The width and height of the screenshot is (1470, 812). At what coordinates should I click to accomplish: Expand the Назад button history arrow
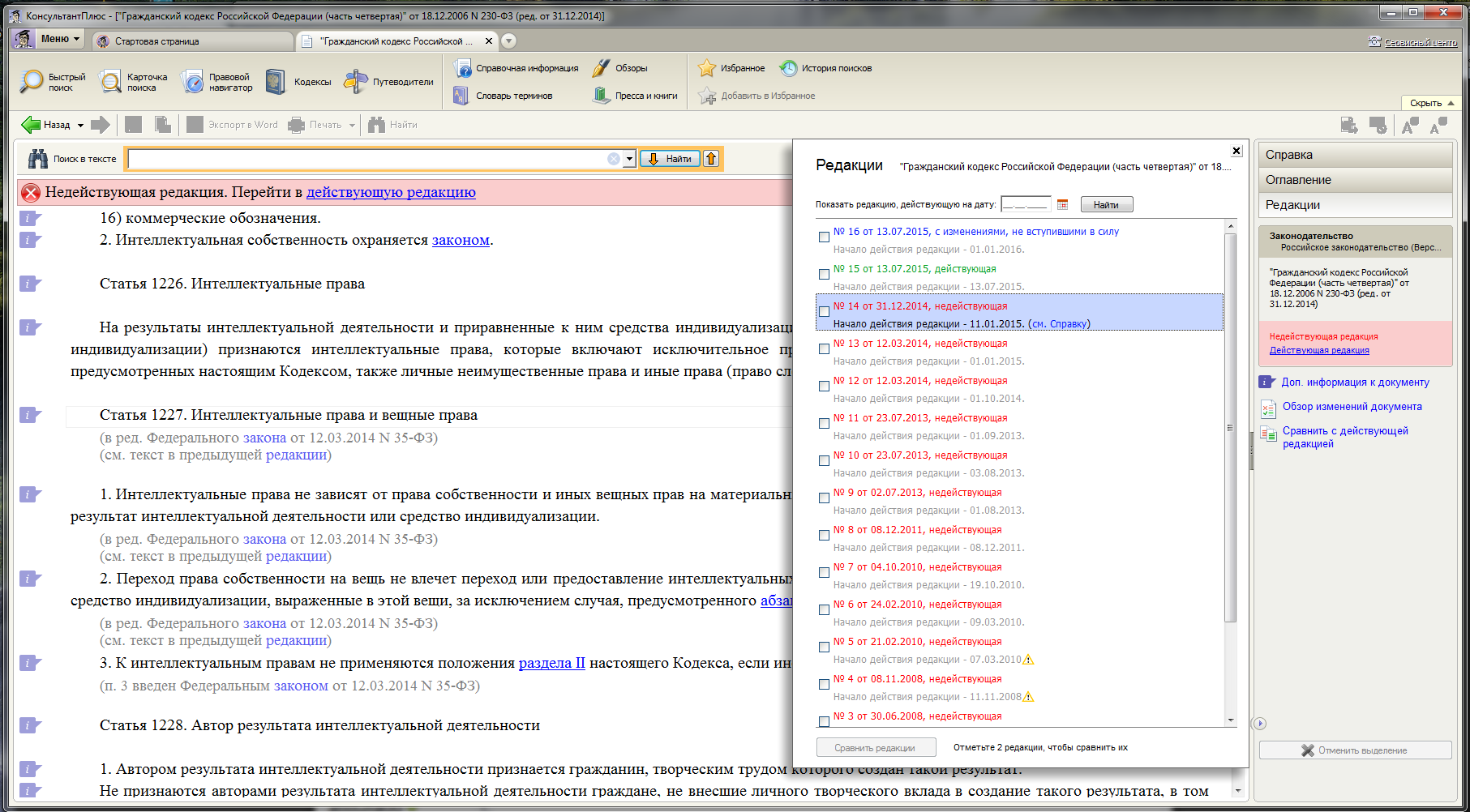[x=80, y=126]
